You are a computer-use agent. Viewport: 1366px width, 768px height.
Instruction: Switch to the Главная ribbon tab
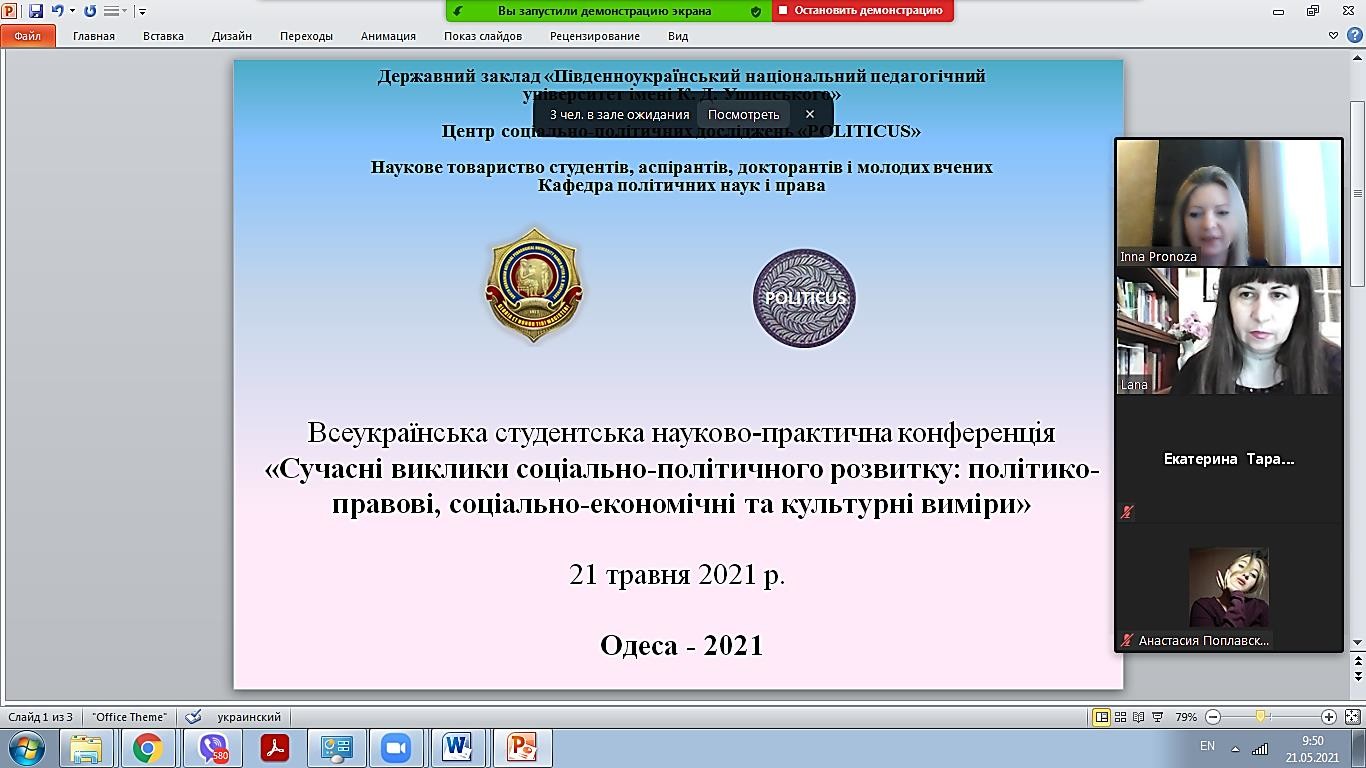(94, 36)
